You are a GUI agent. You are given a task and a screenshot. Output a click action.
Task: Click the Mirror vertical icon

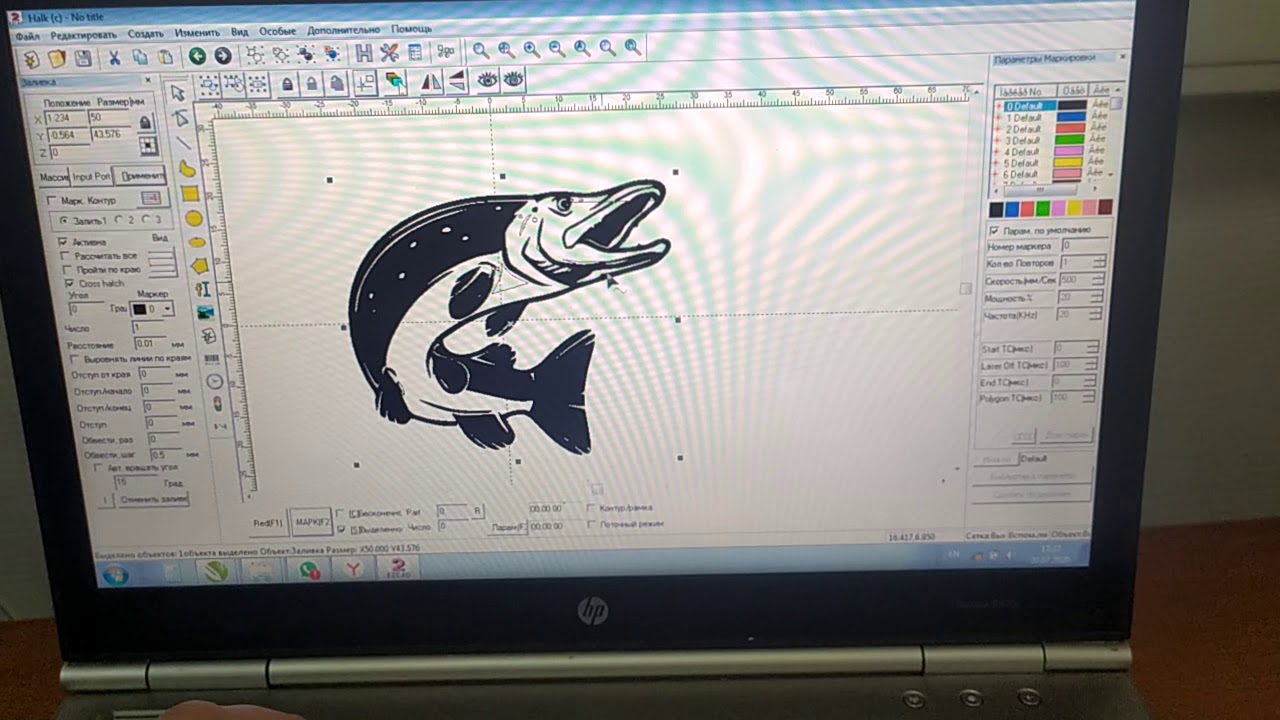(456, 80)
